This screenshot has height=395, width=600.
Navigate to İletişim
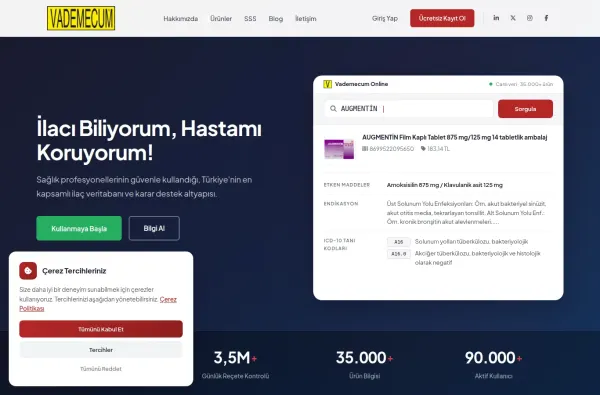(305, 18)
